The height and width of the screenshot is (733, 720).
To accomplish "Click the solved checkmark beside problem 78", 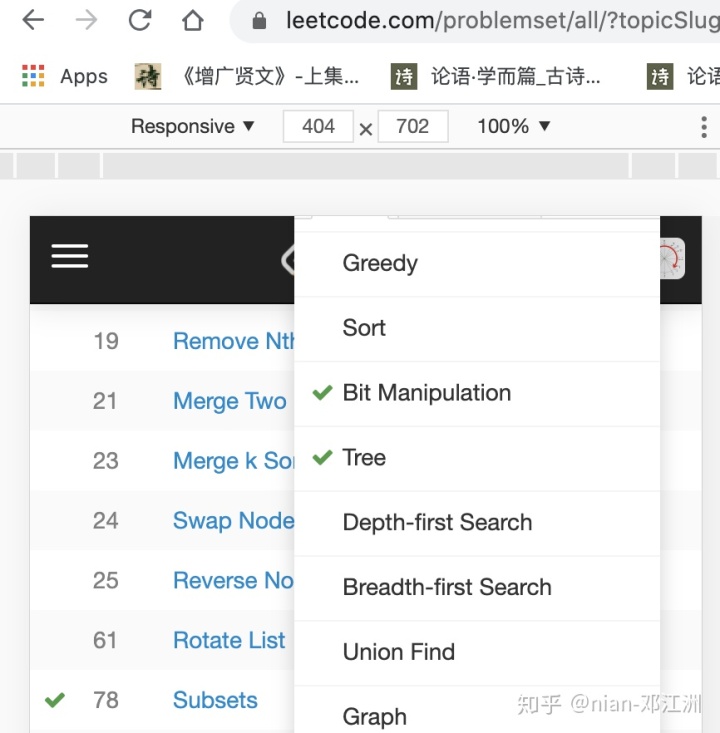I will (55, 700).
